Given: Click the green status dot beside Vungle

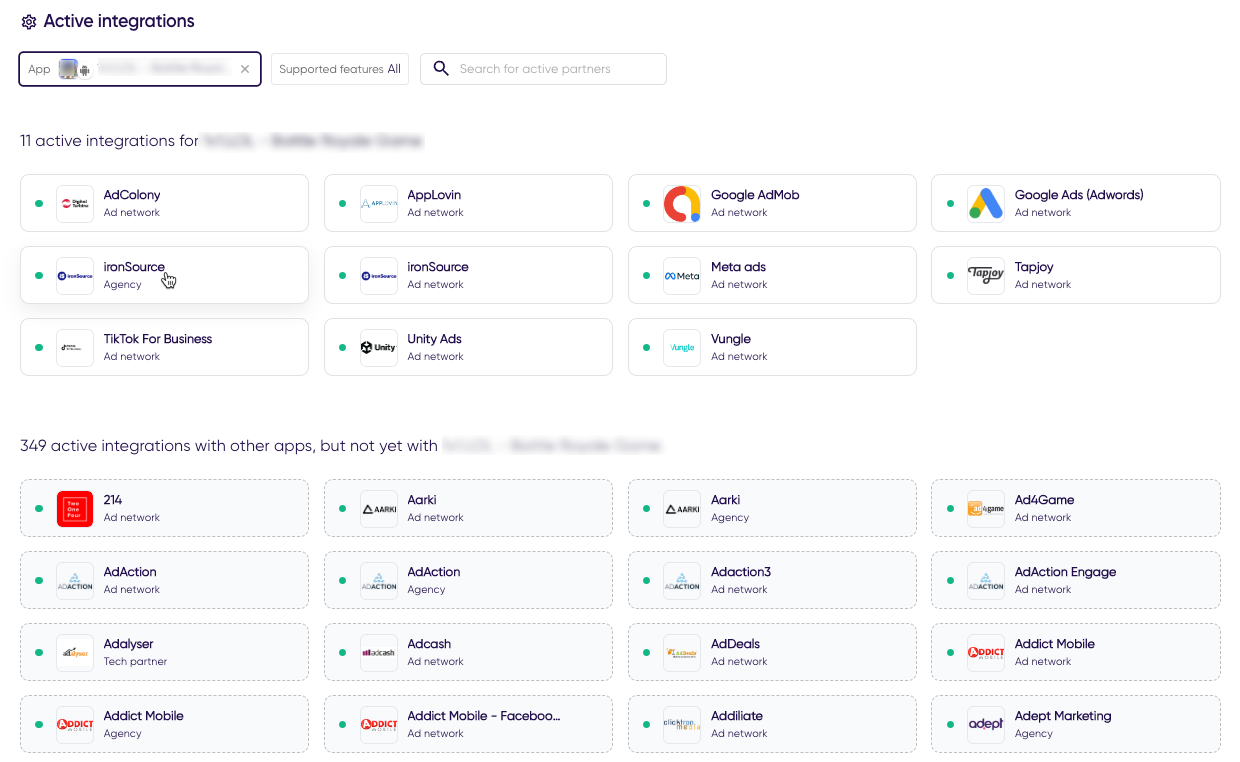Looking at the screenshot, I should click(646, 347).
